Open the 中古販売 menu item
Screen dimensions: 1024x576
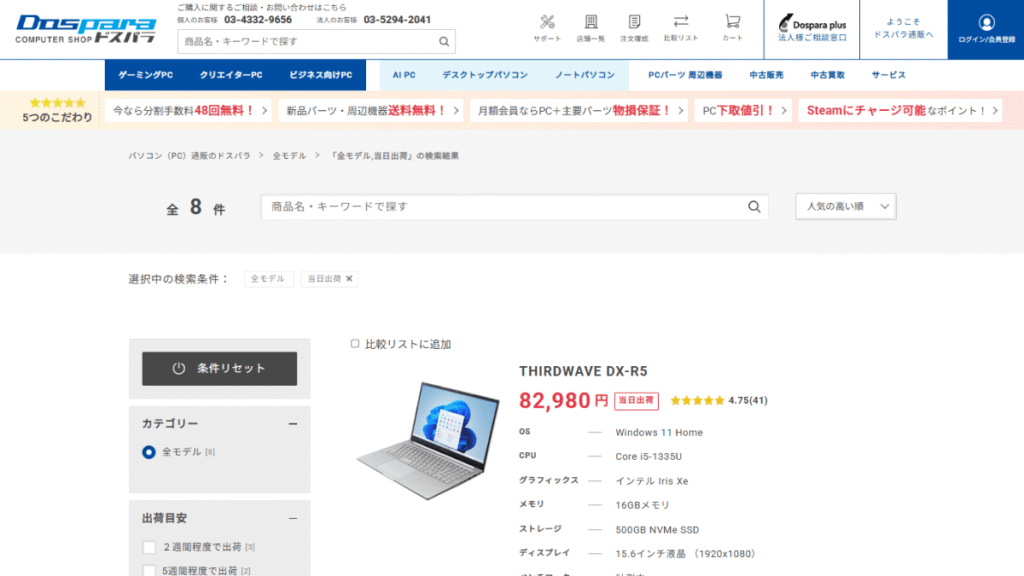click(766, 75)
